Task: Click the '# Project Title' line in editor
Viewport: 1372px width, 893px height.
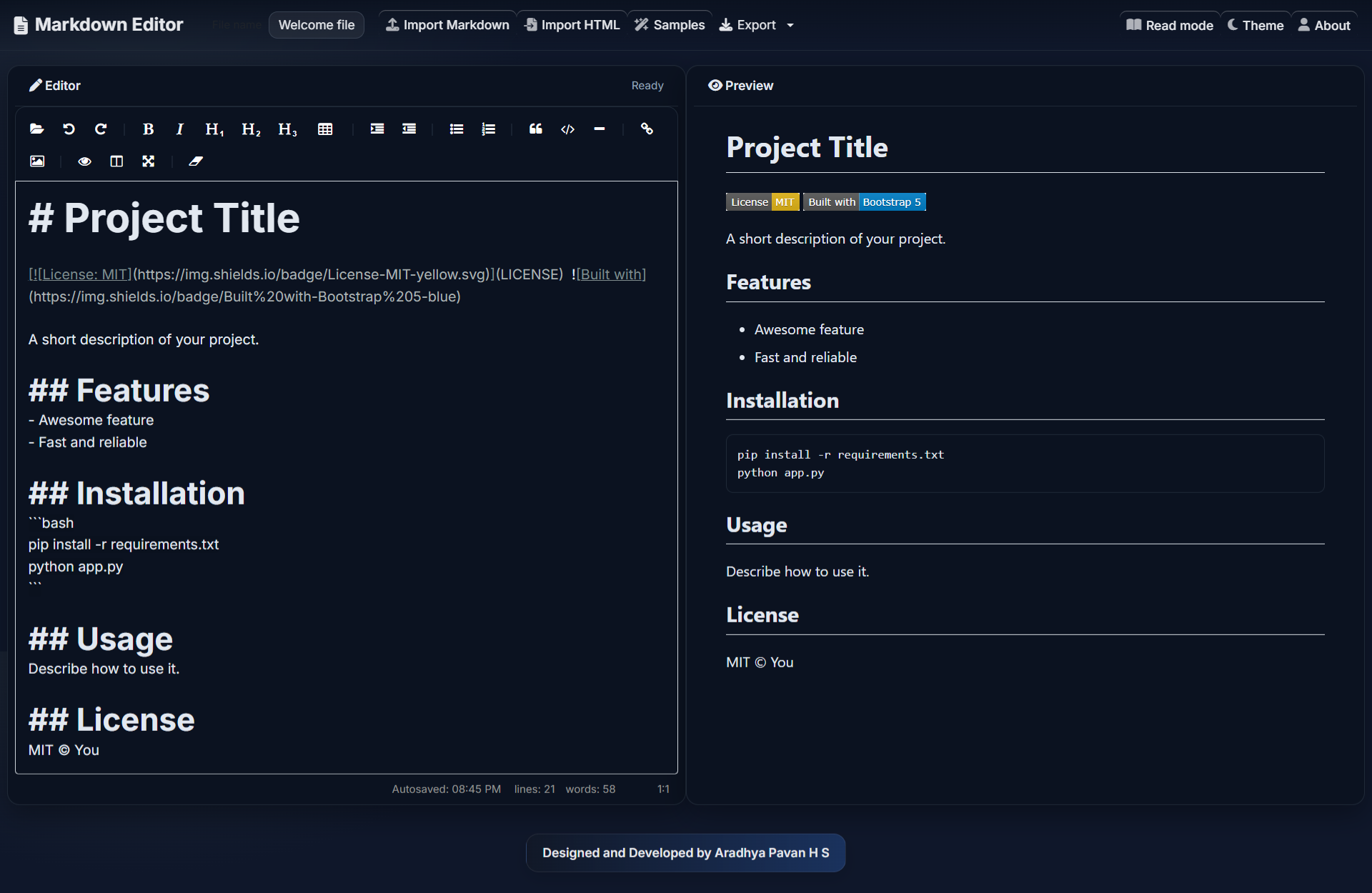Action: tap(164, 218)
